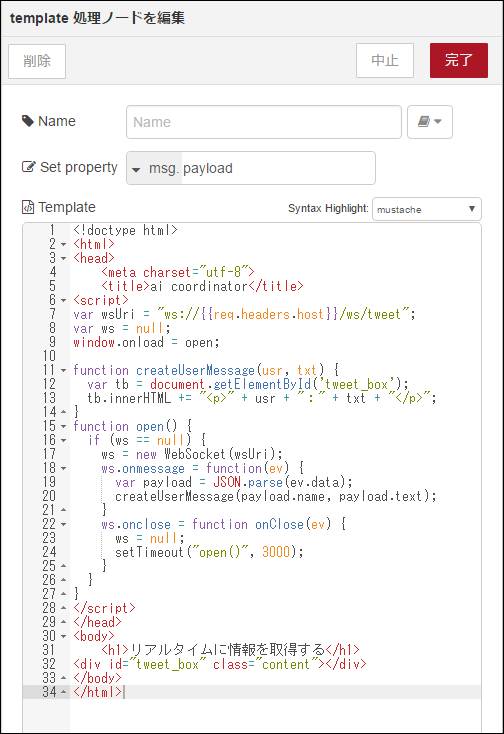Focus the Name input field

(264, 122)
